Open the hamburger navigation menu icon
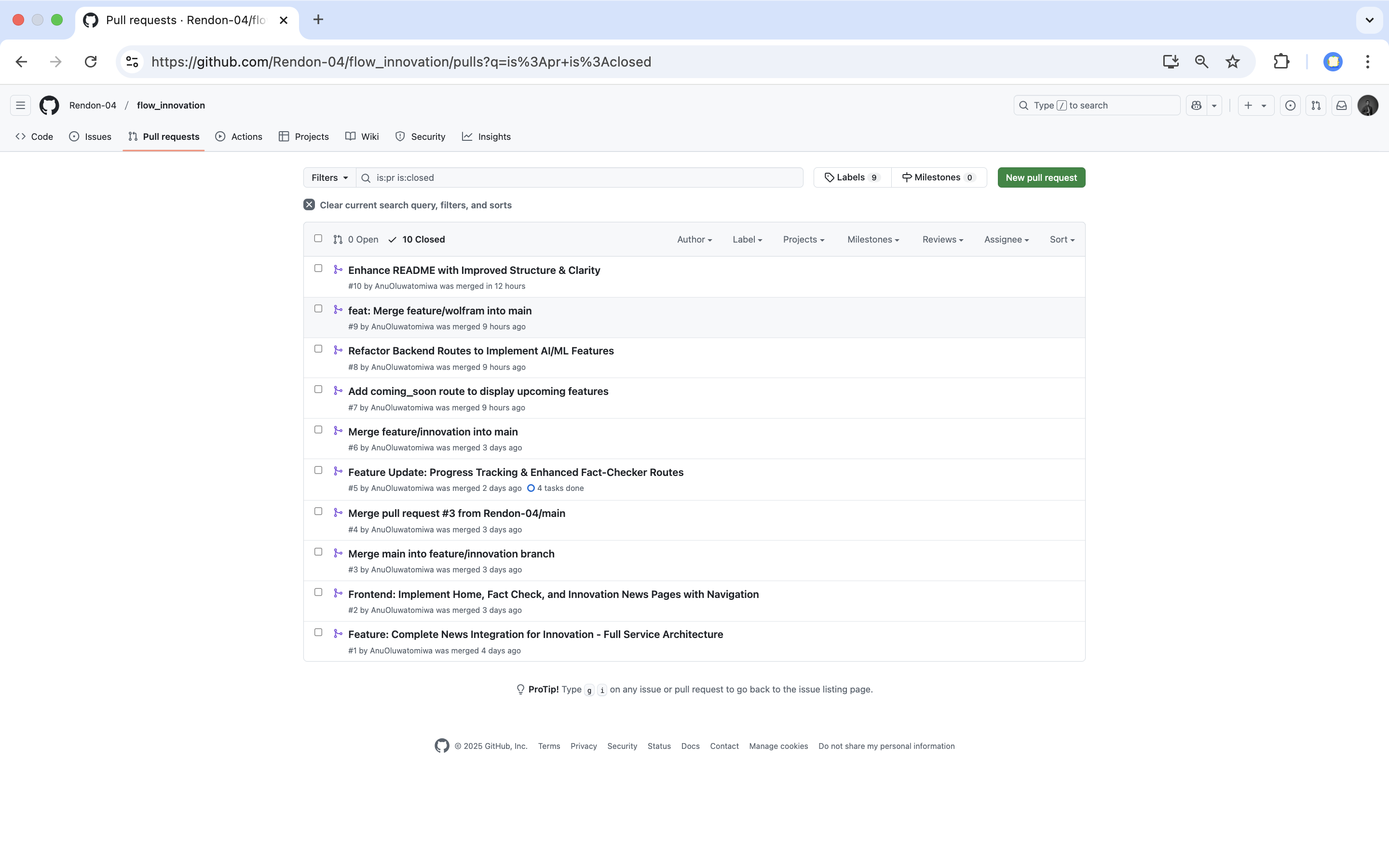This screenshot has height=868, width=1389. pos(20,105)
